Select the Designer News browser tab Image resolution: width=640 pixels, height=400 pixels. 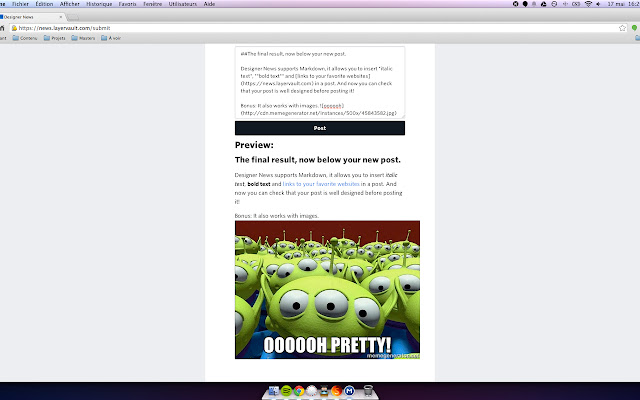[31, 17]
